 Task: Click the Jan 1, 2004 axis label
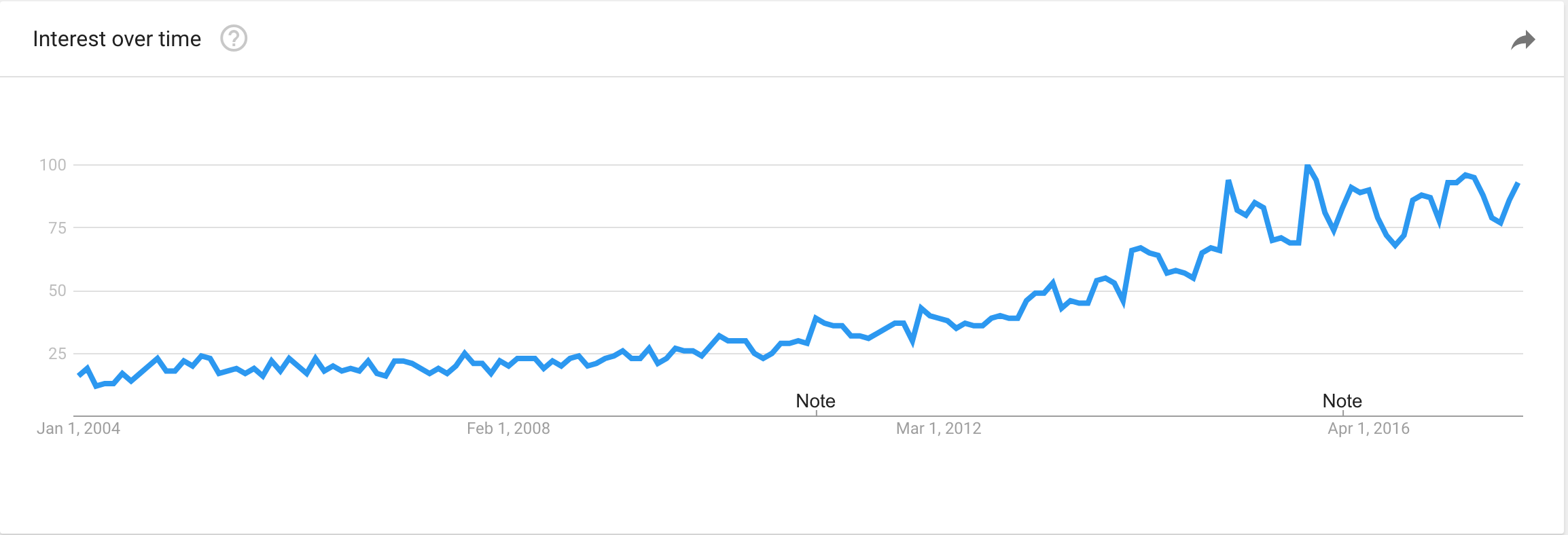tap(78, 428)
